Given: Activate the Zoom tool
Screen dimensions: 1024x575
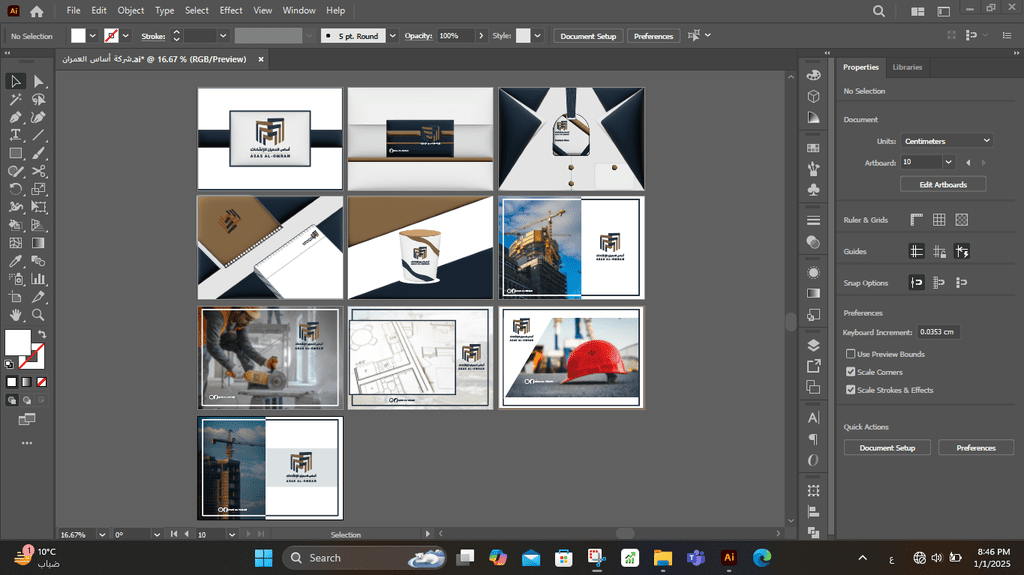Looking at the screenshot, I should 39,315.
